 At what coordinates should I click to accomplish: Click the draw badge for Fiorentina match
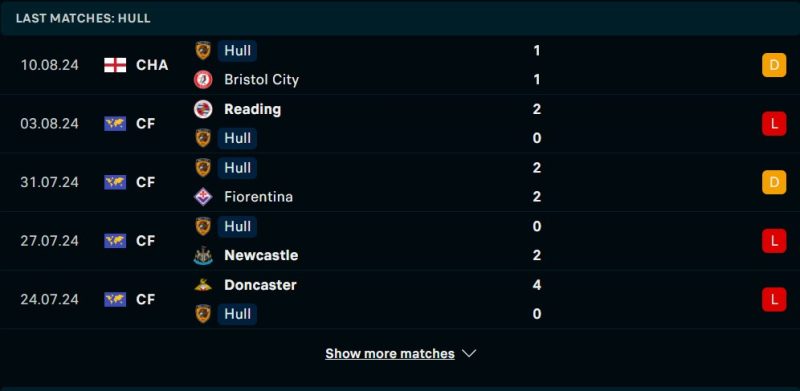coord(774,182)
